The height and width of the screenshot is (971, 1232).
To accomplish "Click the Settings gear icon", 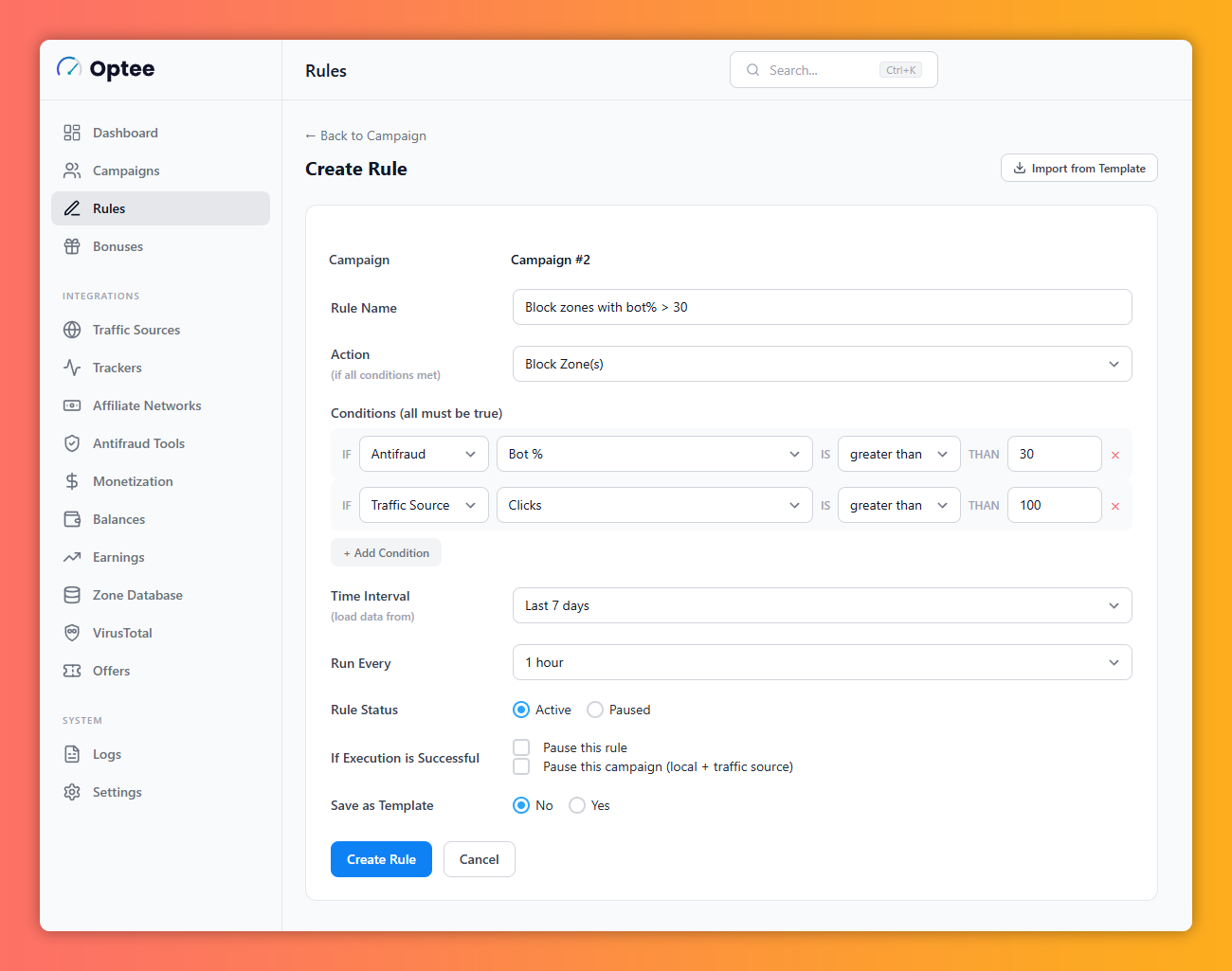I will pos(72,792).
